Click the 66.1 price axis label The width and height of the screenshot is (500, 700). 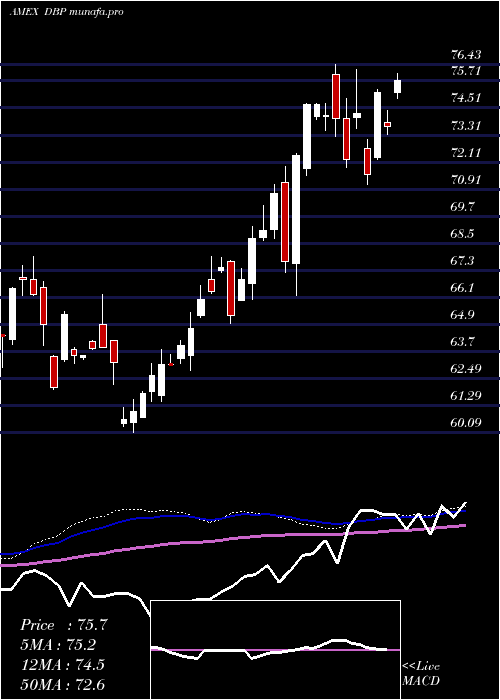pyautogui.click(x=463, y=288)
